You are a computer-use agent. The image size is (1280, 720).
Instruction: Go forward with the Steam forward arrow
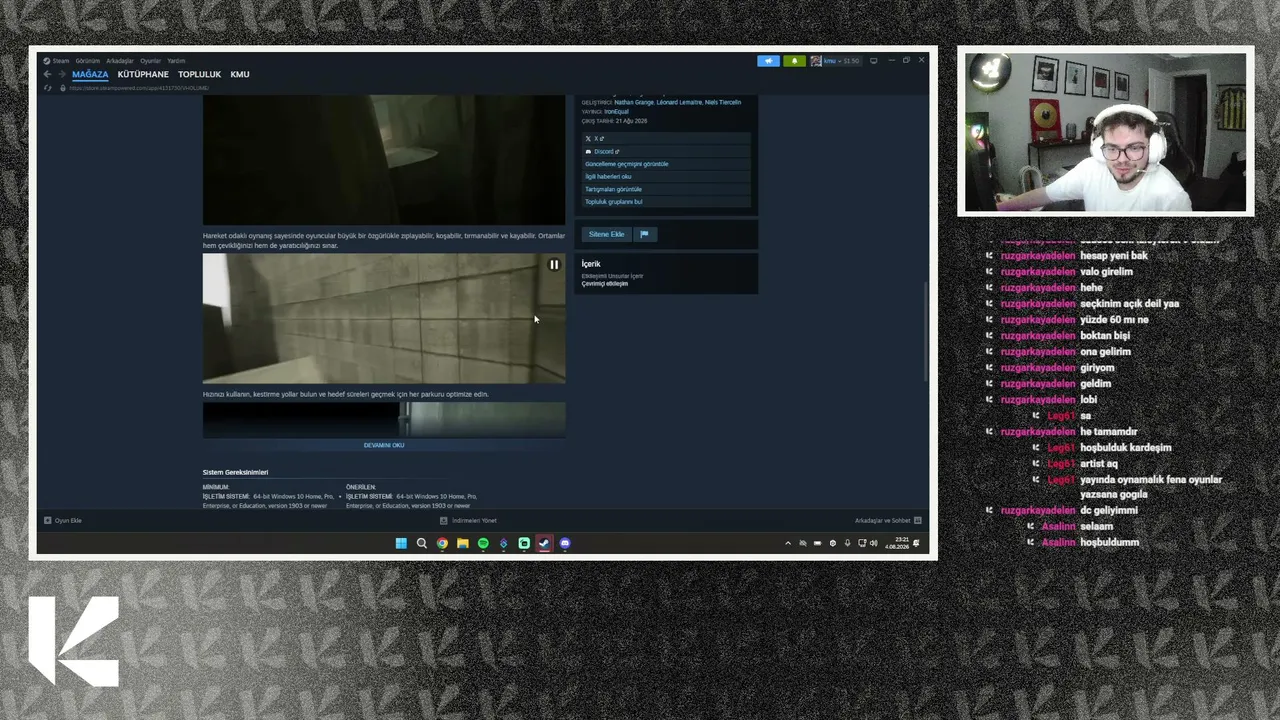[61, 74]
